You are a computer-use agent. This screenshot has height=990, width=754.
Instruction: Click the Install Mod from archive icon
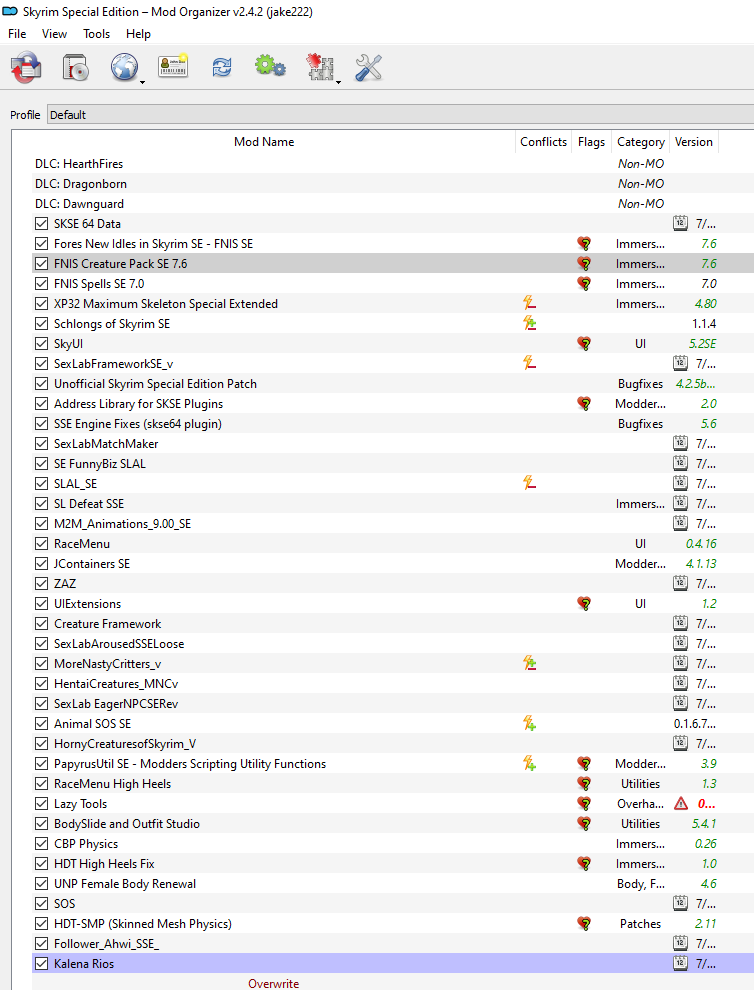[x=75, y=67]
